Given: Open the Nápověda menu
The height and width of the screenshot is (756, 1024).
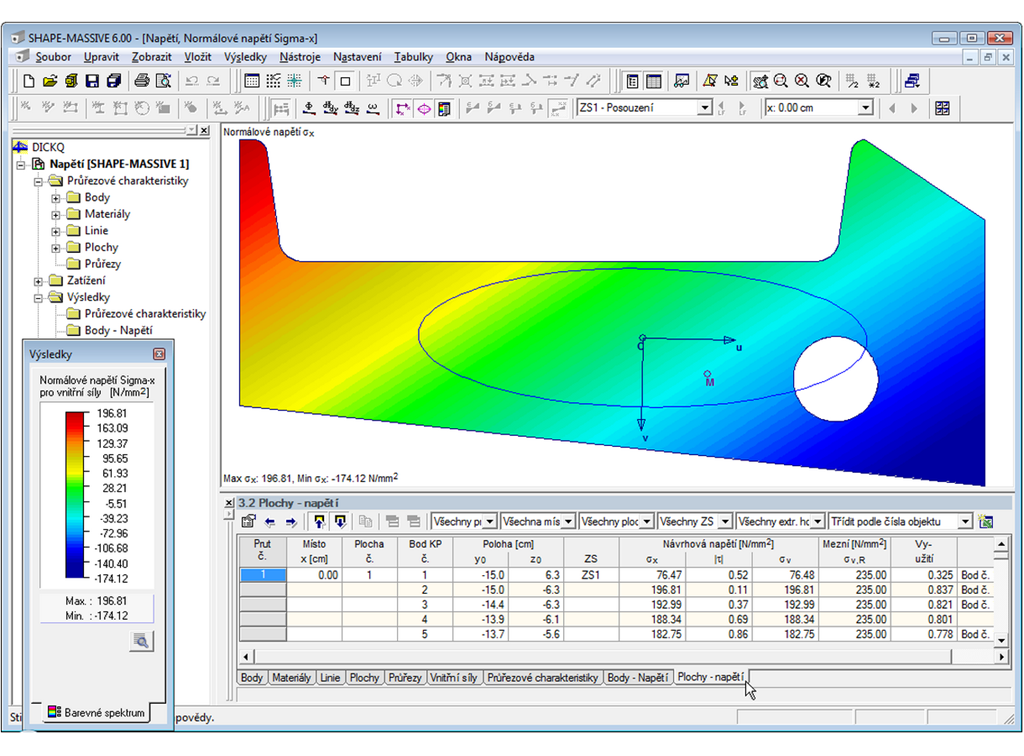Looking at the screenshot, I should click(x=509, y=57).
